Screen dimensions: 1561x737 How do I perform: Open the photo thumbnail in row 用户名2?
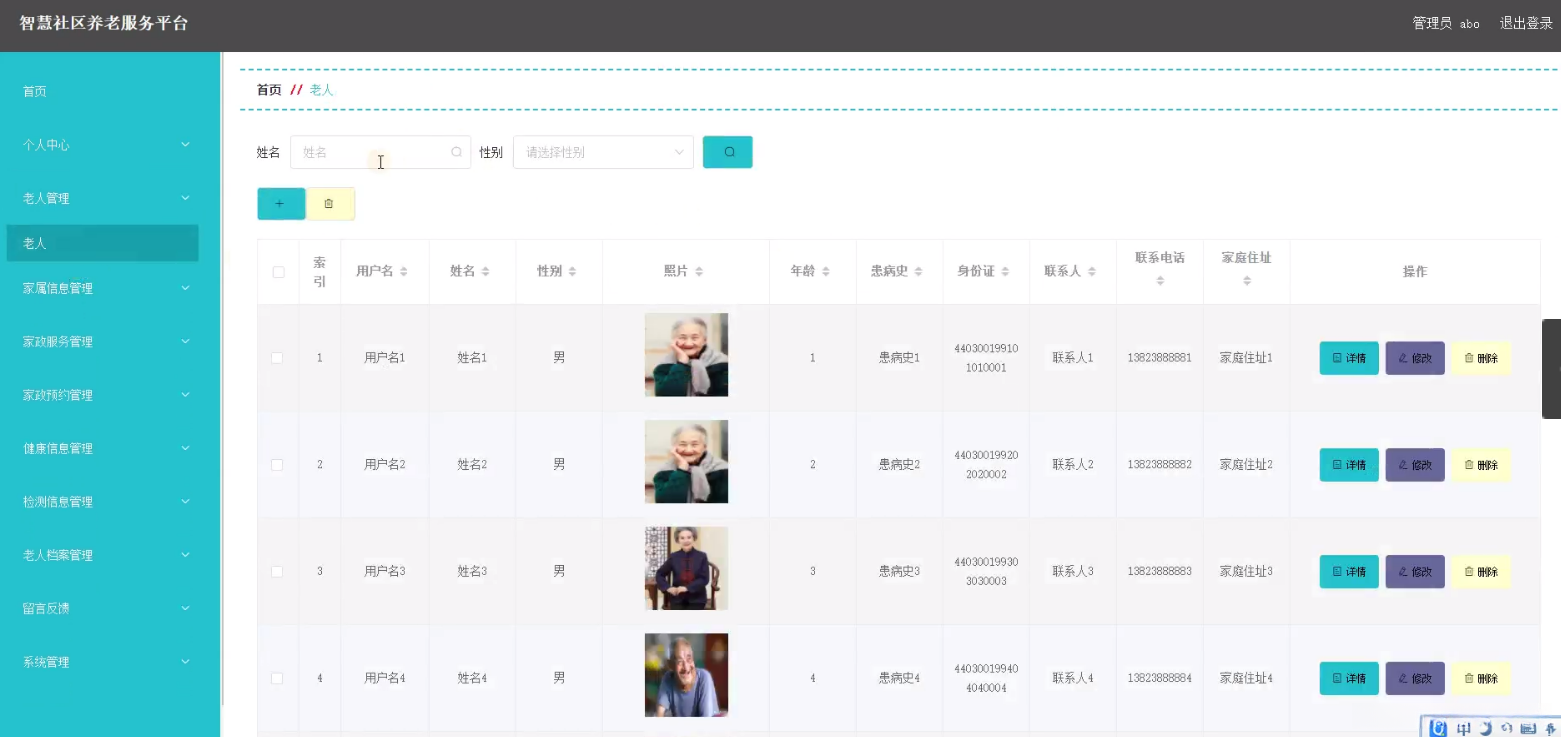tap(686, 462)
